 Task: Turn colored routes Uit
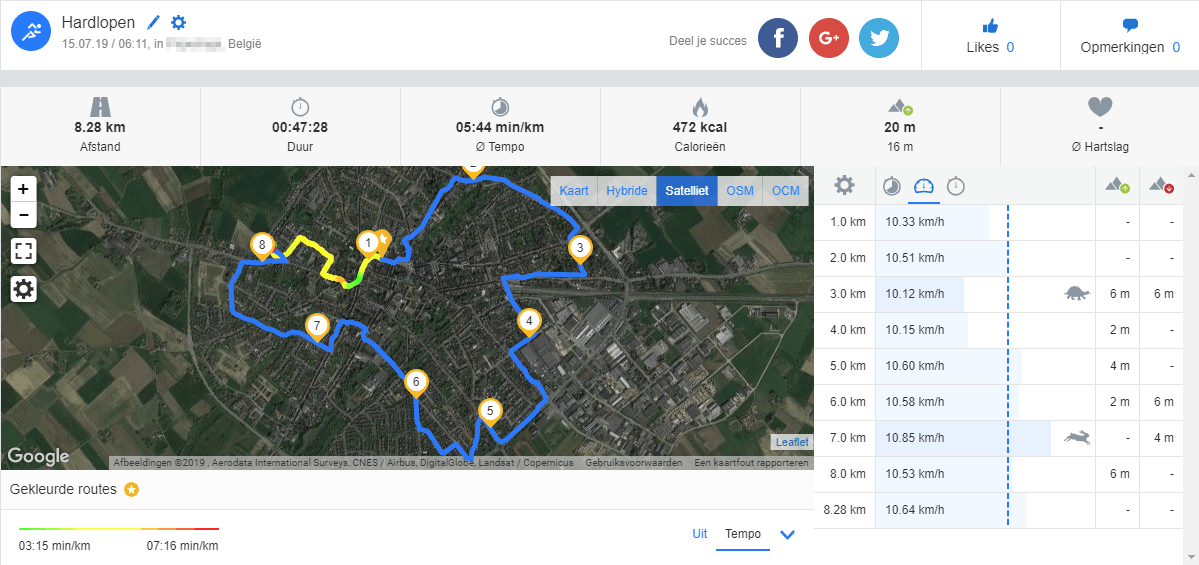click(700, 534)
